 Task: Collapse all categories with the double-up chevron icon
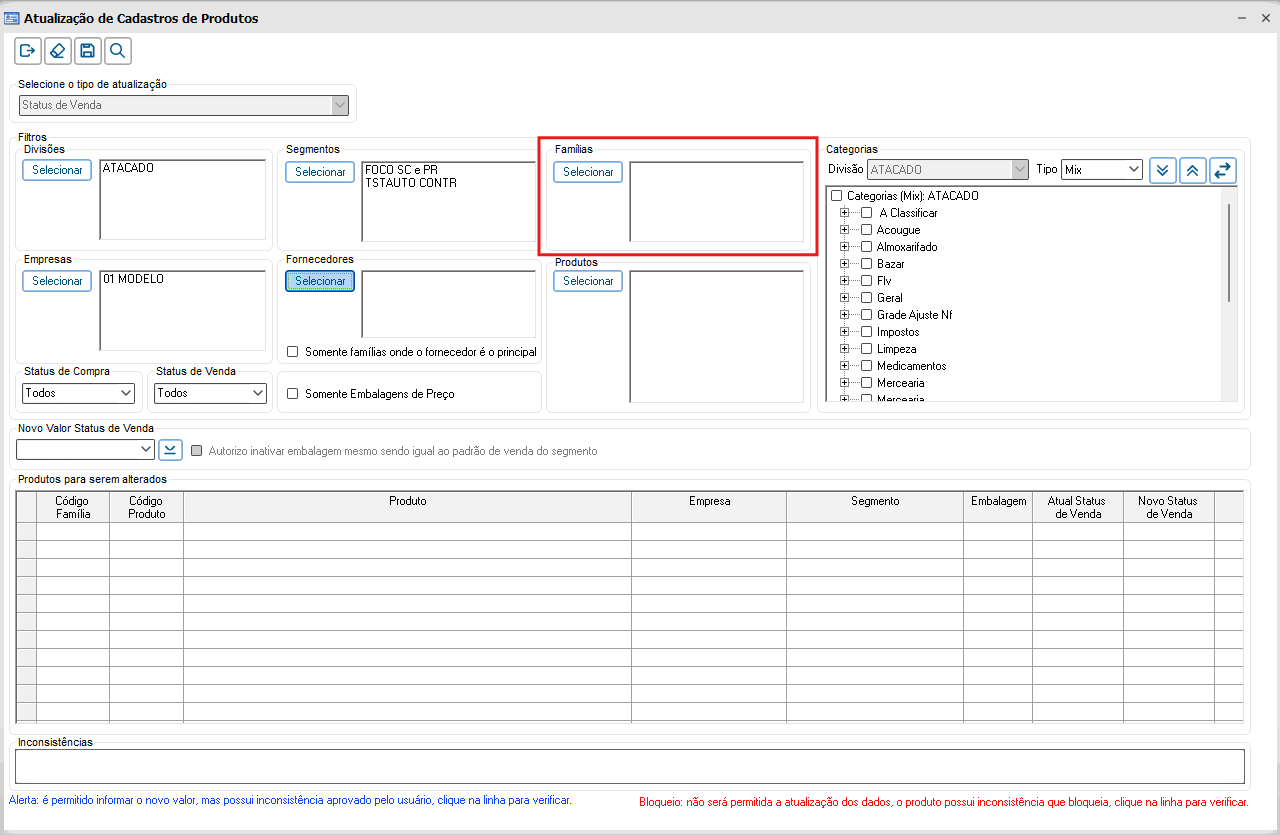click(1192, 170)
